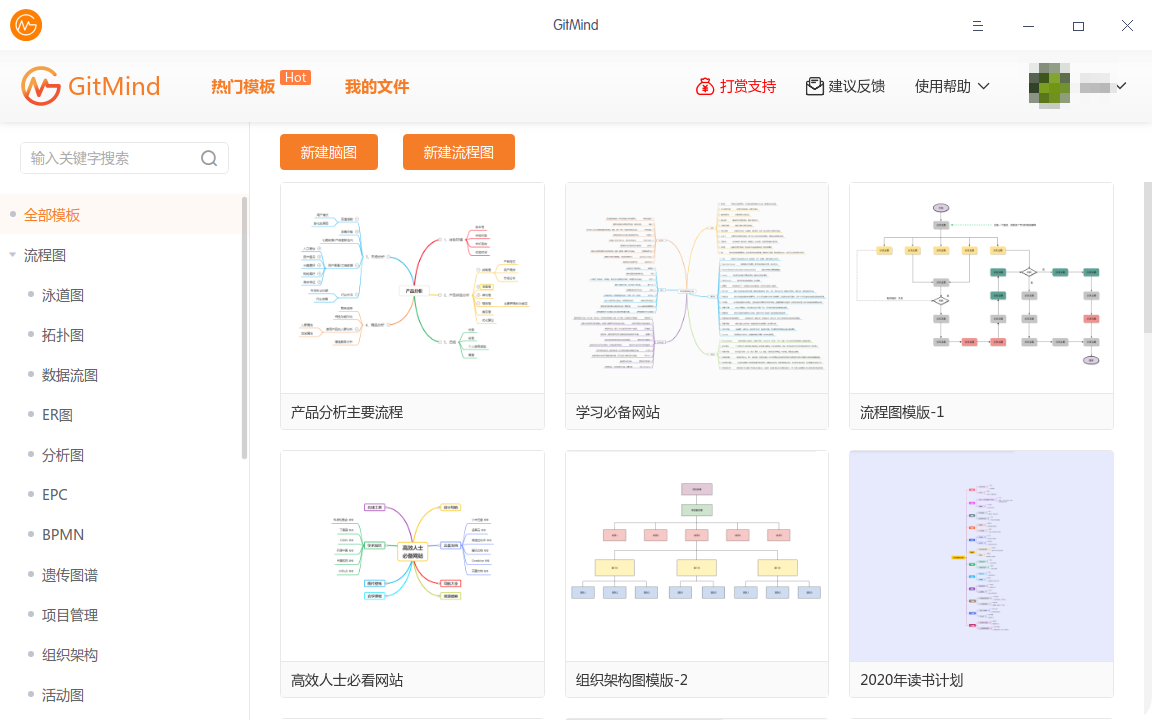
Task: Click the 新建脑图 button
Action: [328, 152]
